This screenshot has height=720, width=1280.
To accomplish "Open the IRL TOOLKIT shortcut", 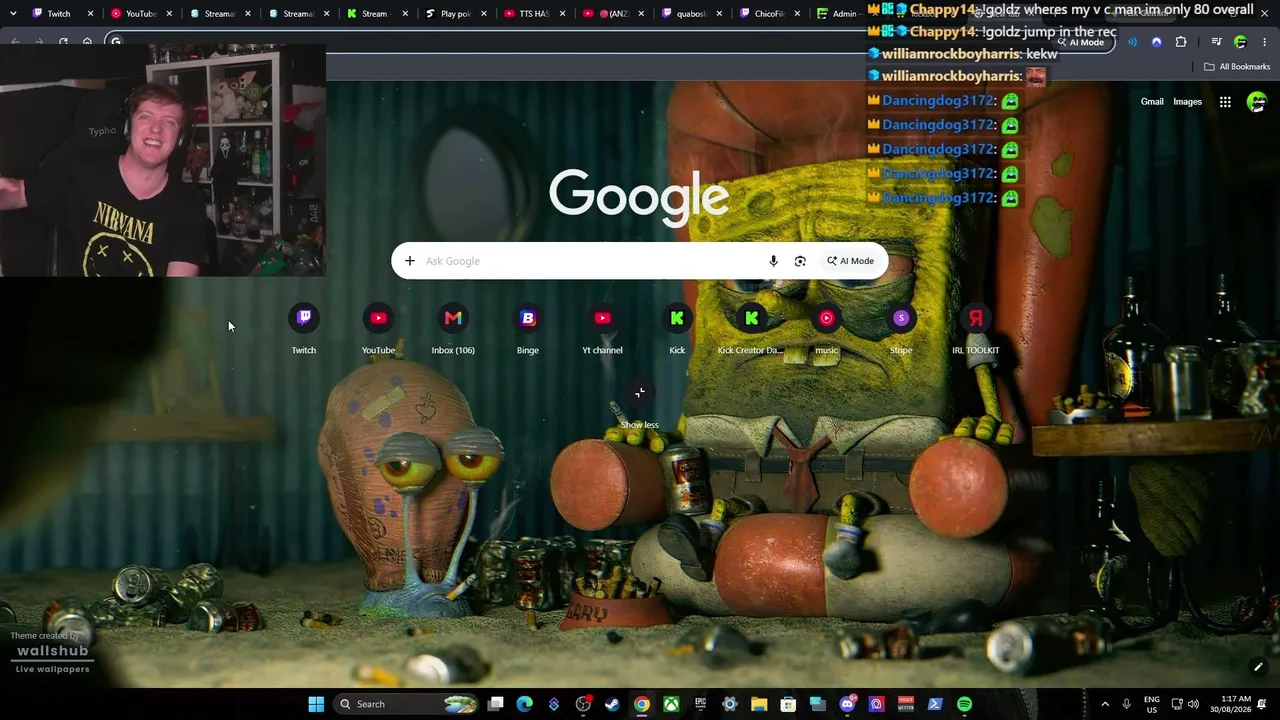I will coord(975,330).
